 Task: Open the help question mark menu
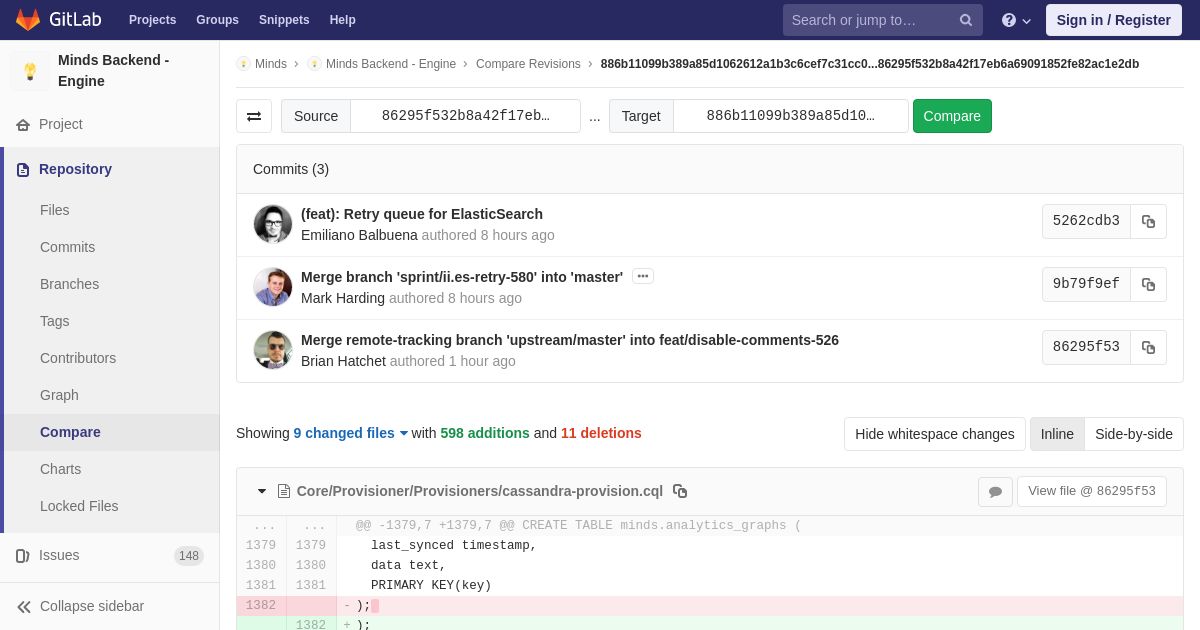[x=1016, y=20]
